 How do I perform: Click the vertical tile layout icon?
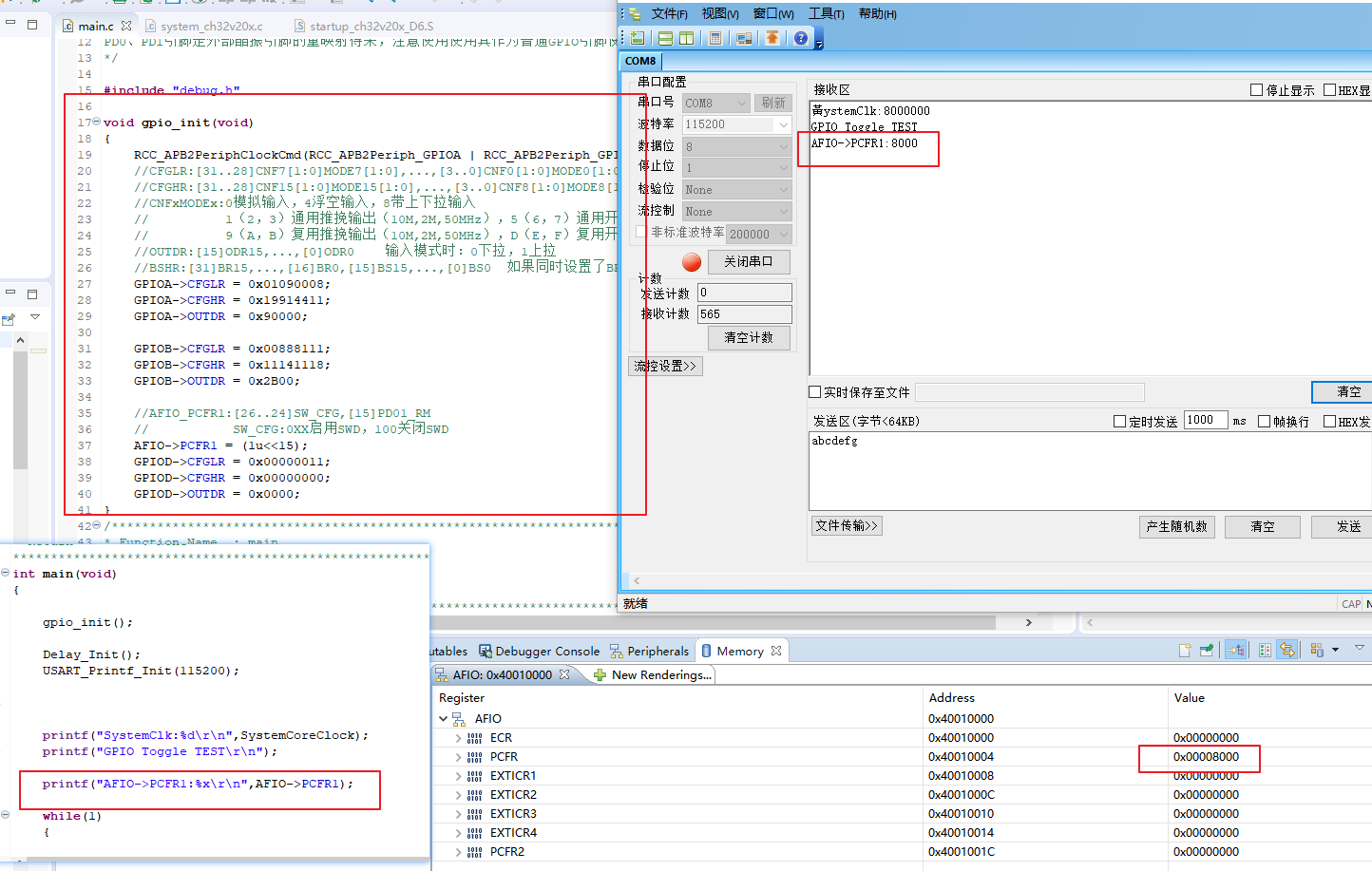pos(686,38)
